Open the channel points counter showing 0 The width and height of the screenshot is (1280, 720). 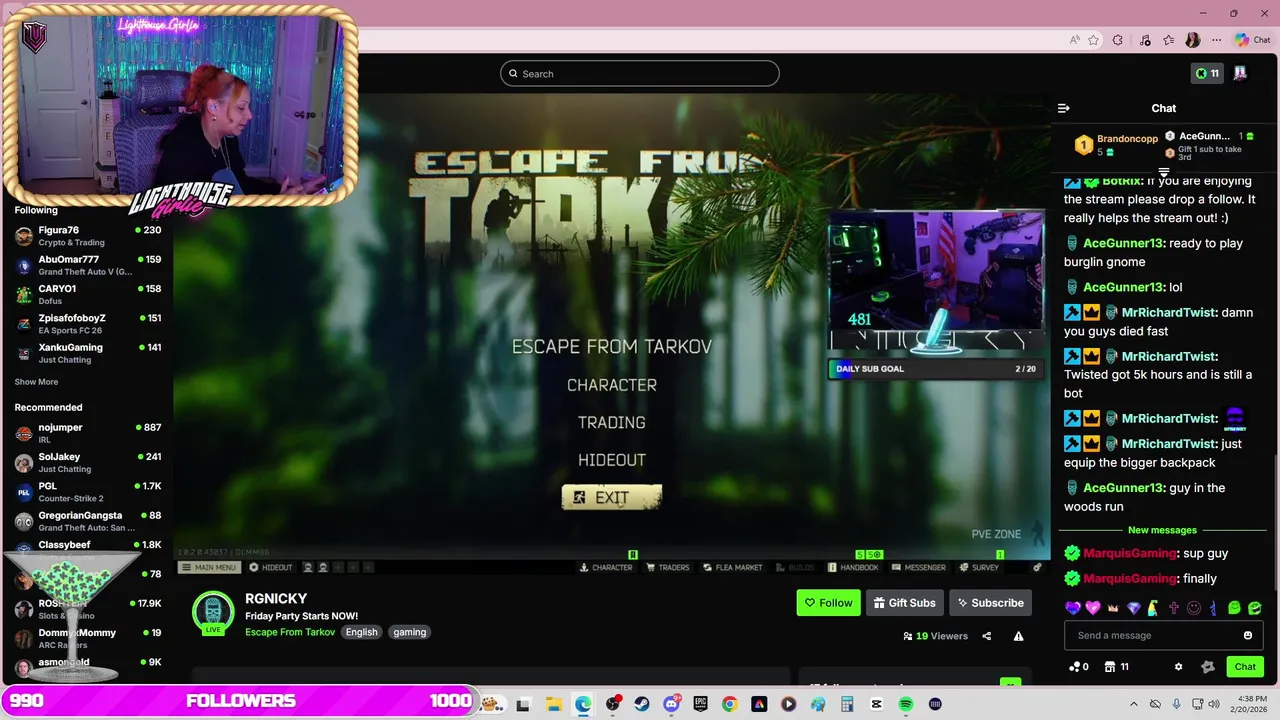[x=1079, y=667]
